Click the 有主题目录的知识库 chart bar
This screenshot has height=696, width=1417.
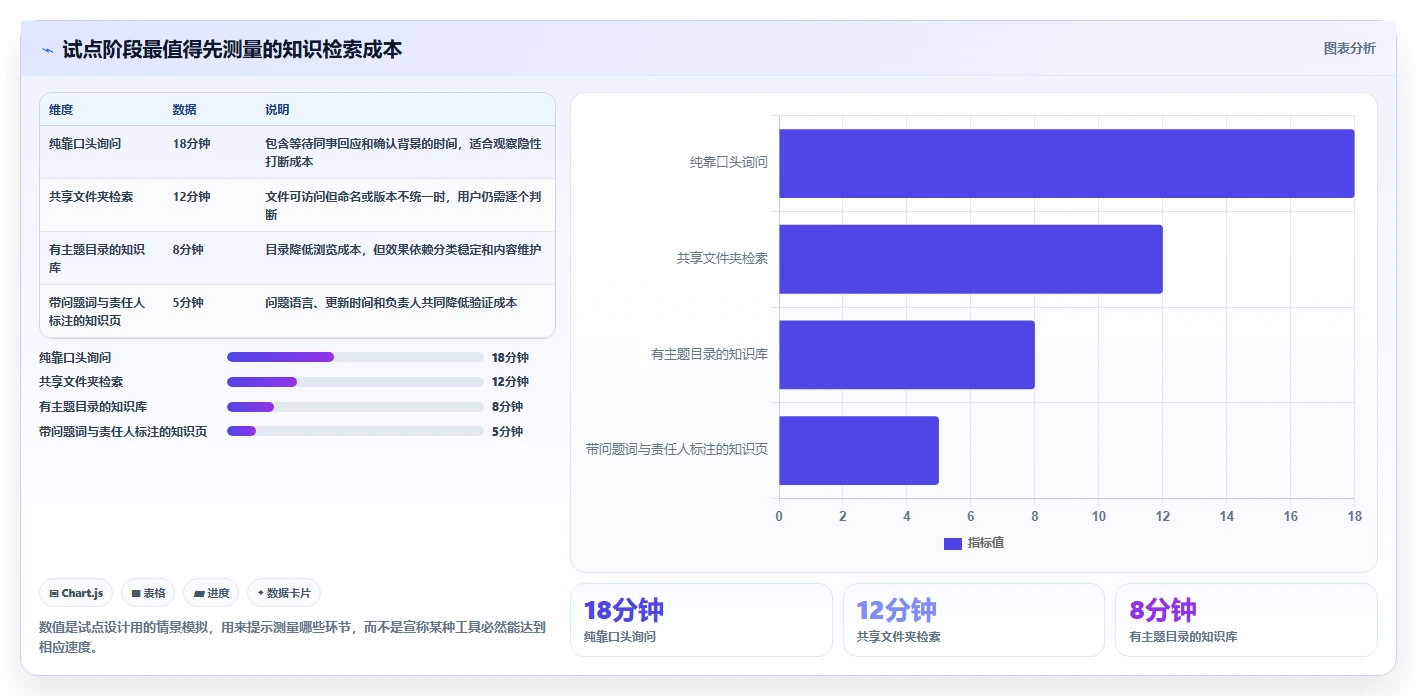(907, 355)
